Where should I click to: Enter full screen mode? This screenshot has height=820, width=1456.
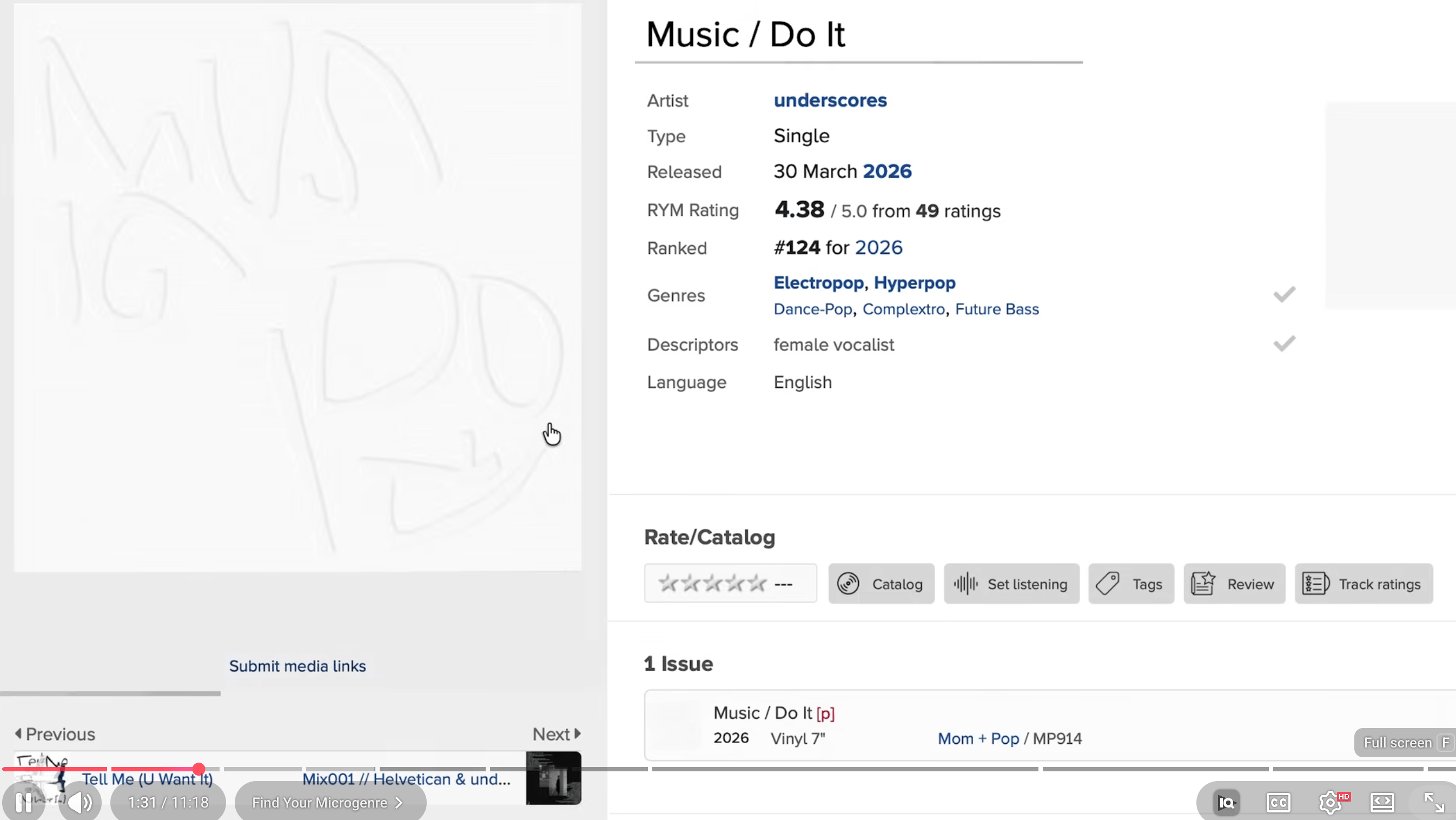[x=1433, y=802]
